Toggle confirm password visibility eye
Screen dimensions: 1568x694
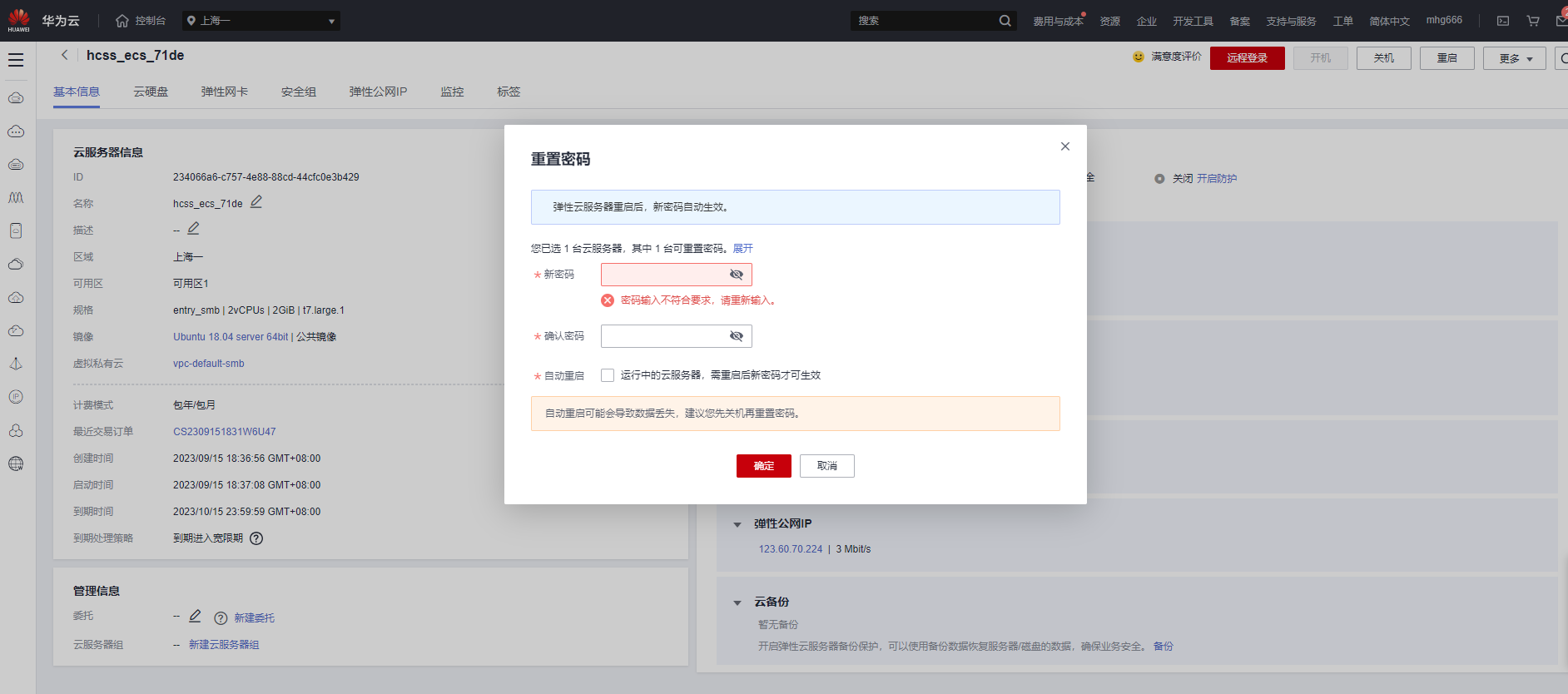point(737,336)
